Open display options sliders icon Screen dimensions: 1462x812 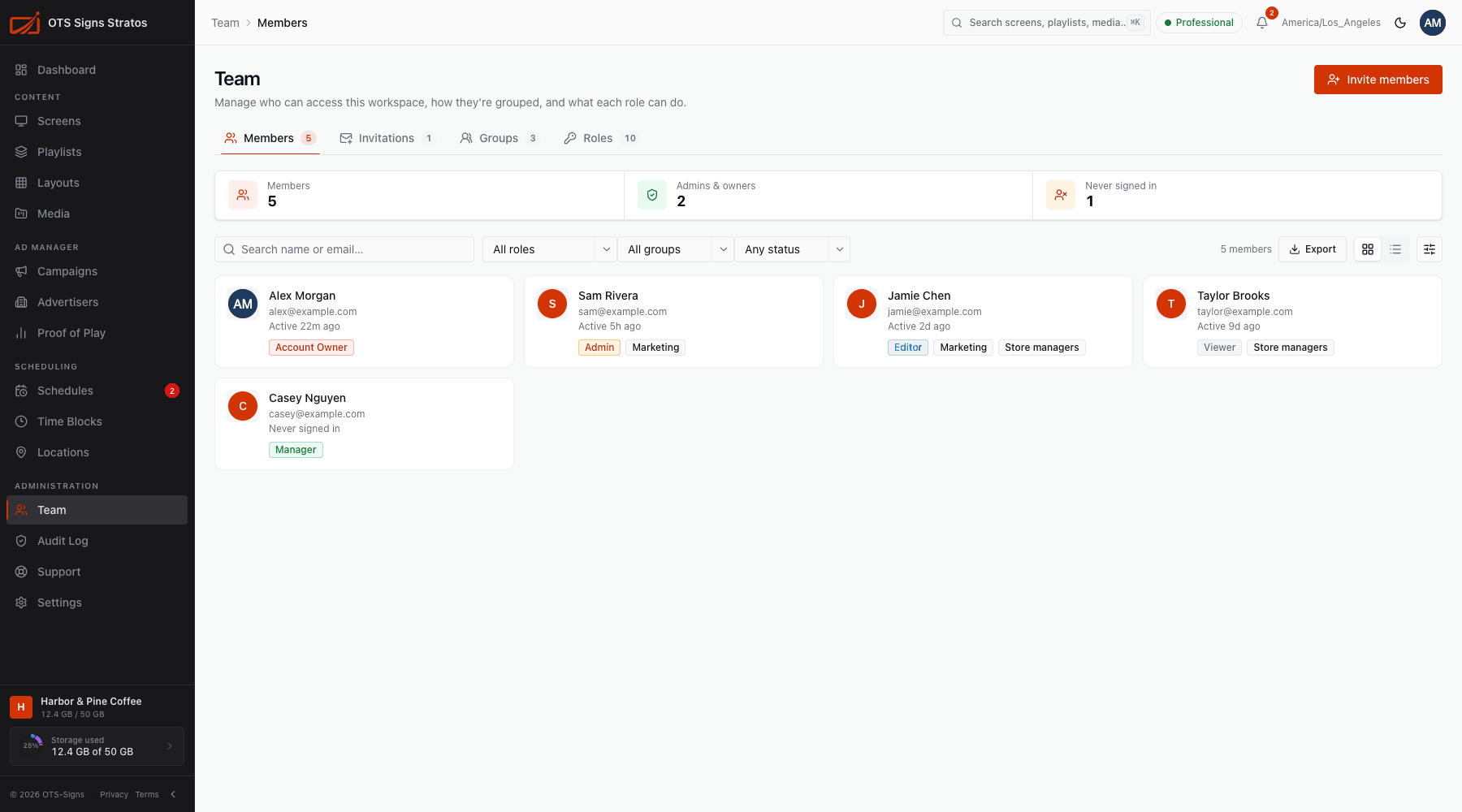1430,249
